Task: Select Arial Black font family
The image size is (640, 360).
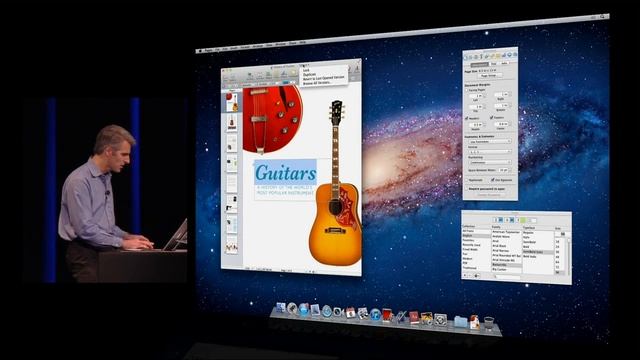Action: [x=499, y=246]
